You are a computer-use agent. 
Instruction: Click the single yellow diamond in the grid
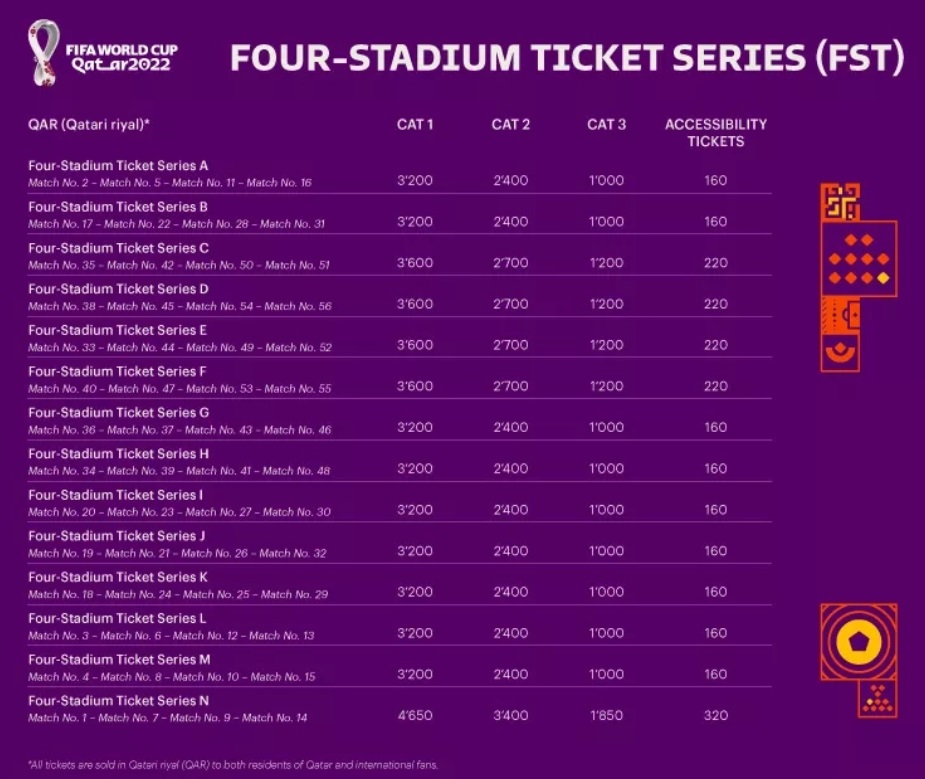click(x=883, y=277)
